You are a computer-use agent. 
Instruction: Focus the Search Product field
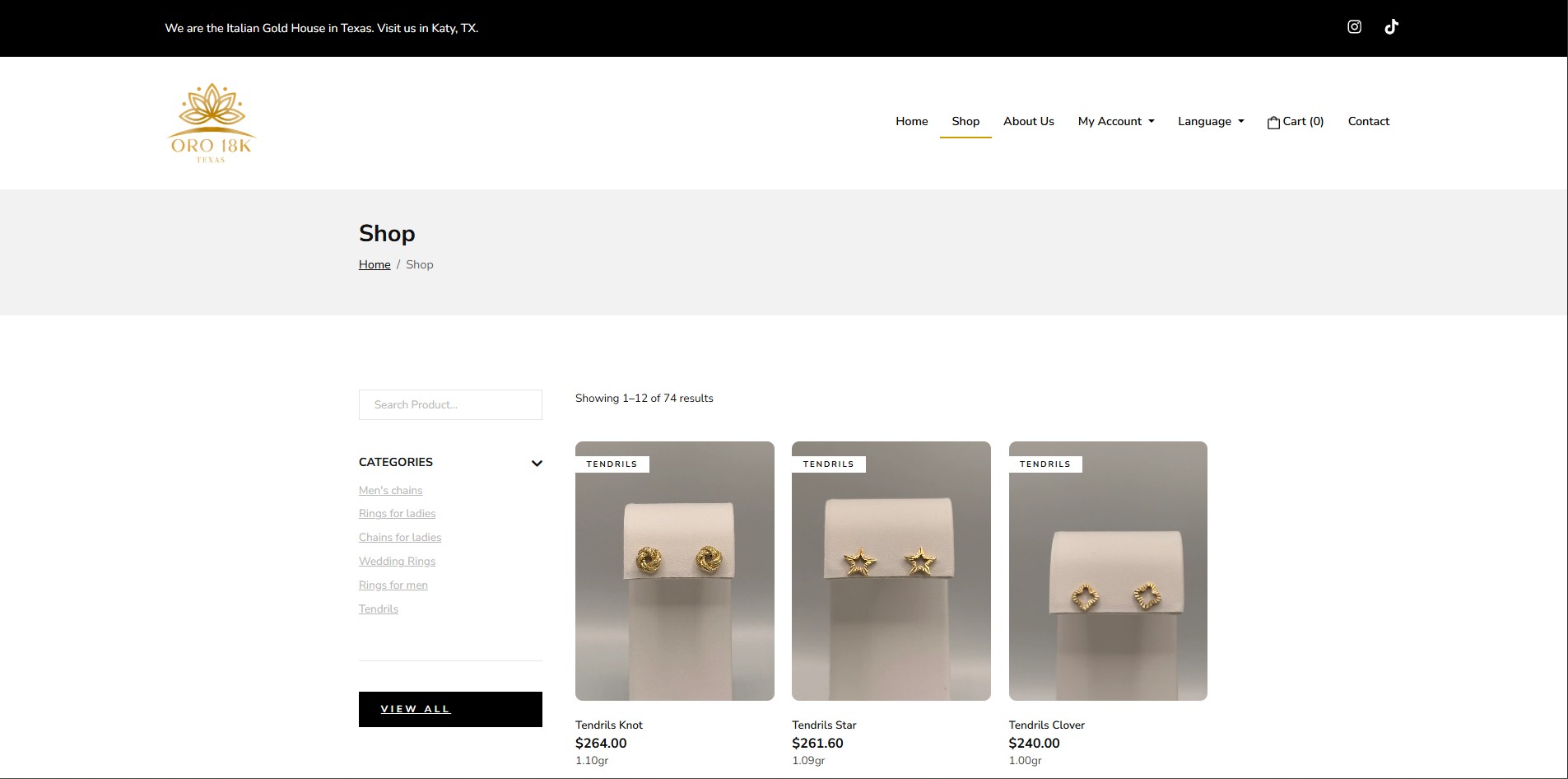[x=450, y=404]
